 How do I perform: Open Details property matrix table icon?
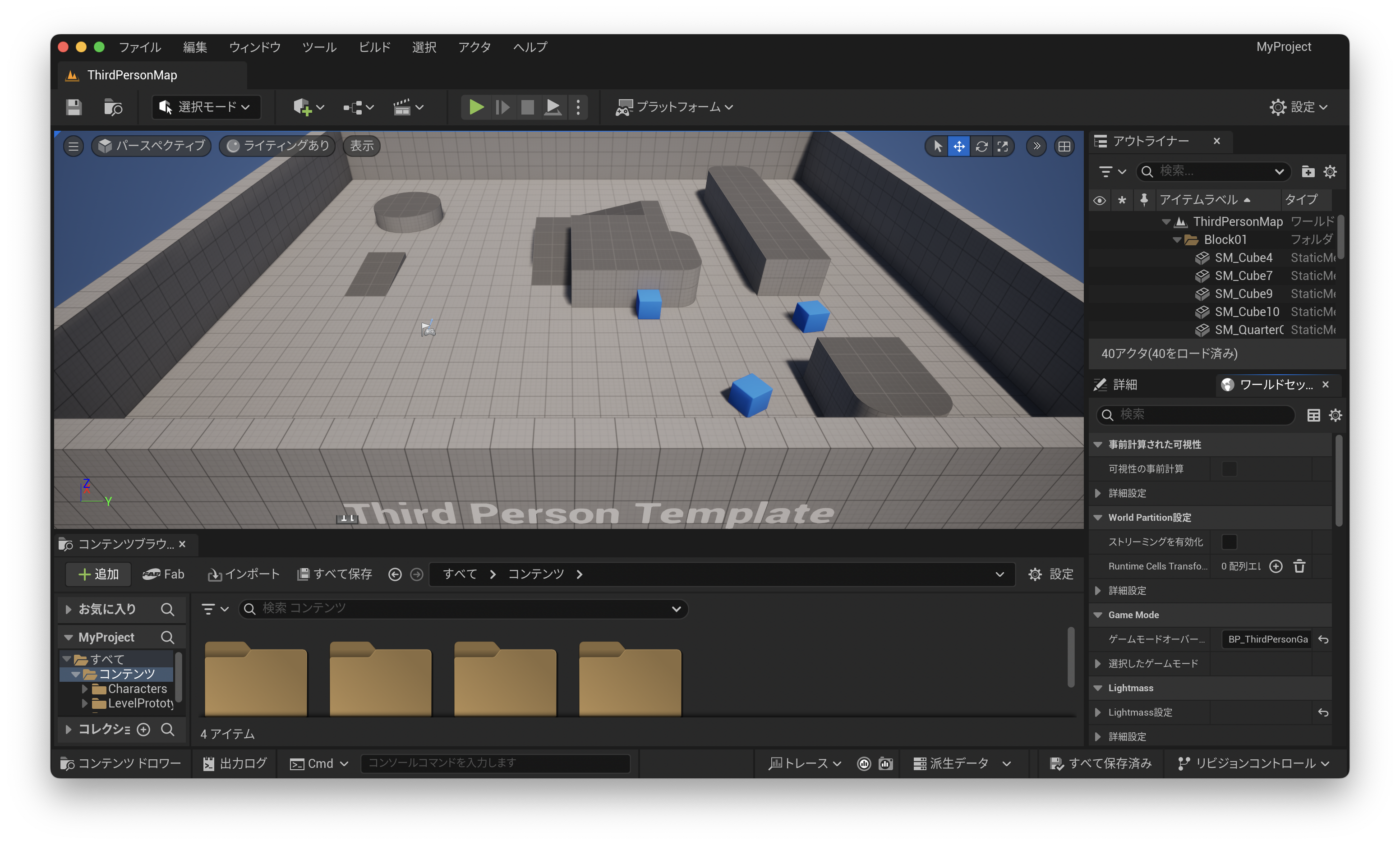(1314, 415)
